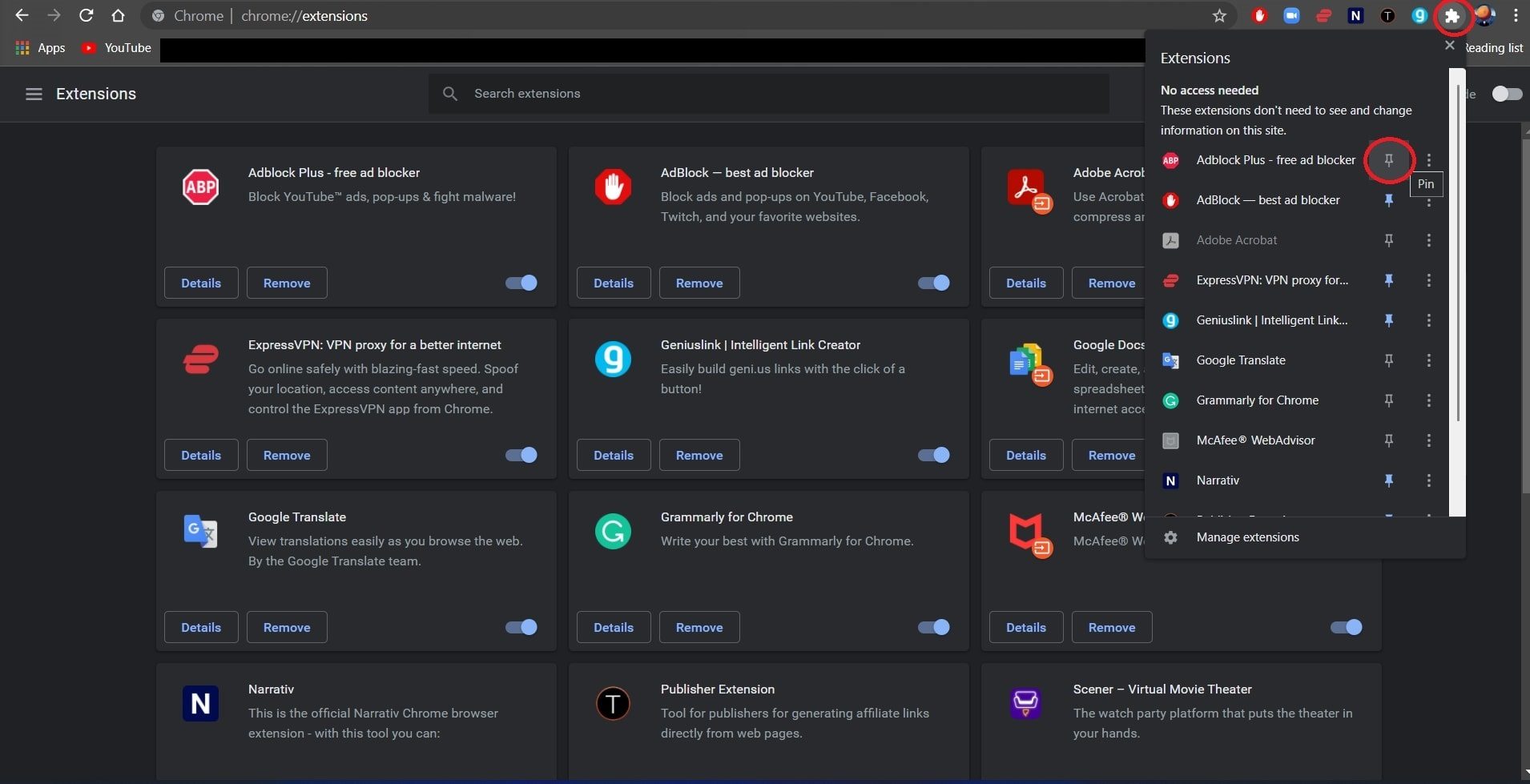Open more options for ExpressVPN
Image resolution: width=1530 pixels, height=784 pixels.
click(1428, 280)
